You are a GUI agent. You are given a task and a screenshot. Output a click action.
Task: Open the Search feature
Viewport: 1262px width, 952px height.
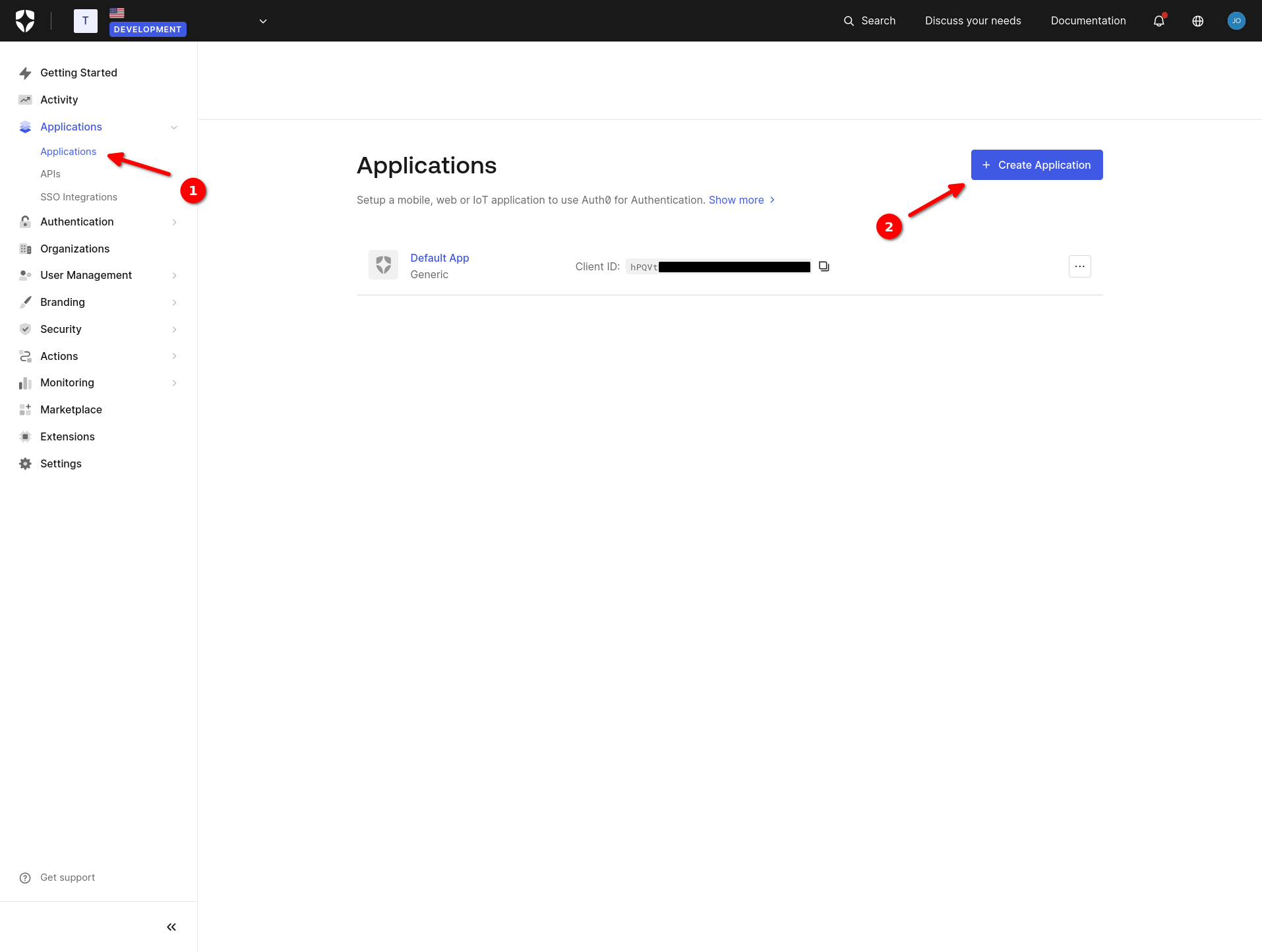click(x=869, y=20)
